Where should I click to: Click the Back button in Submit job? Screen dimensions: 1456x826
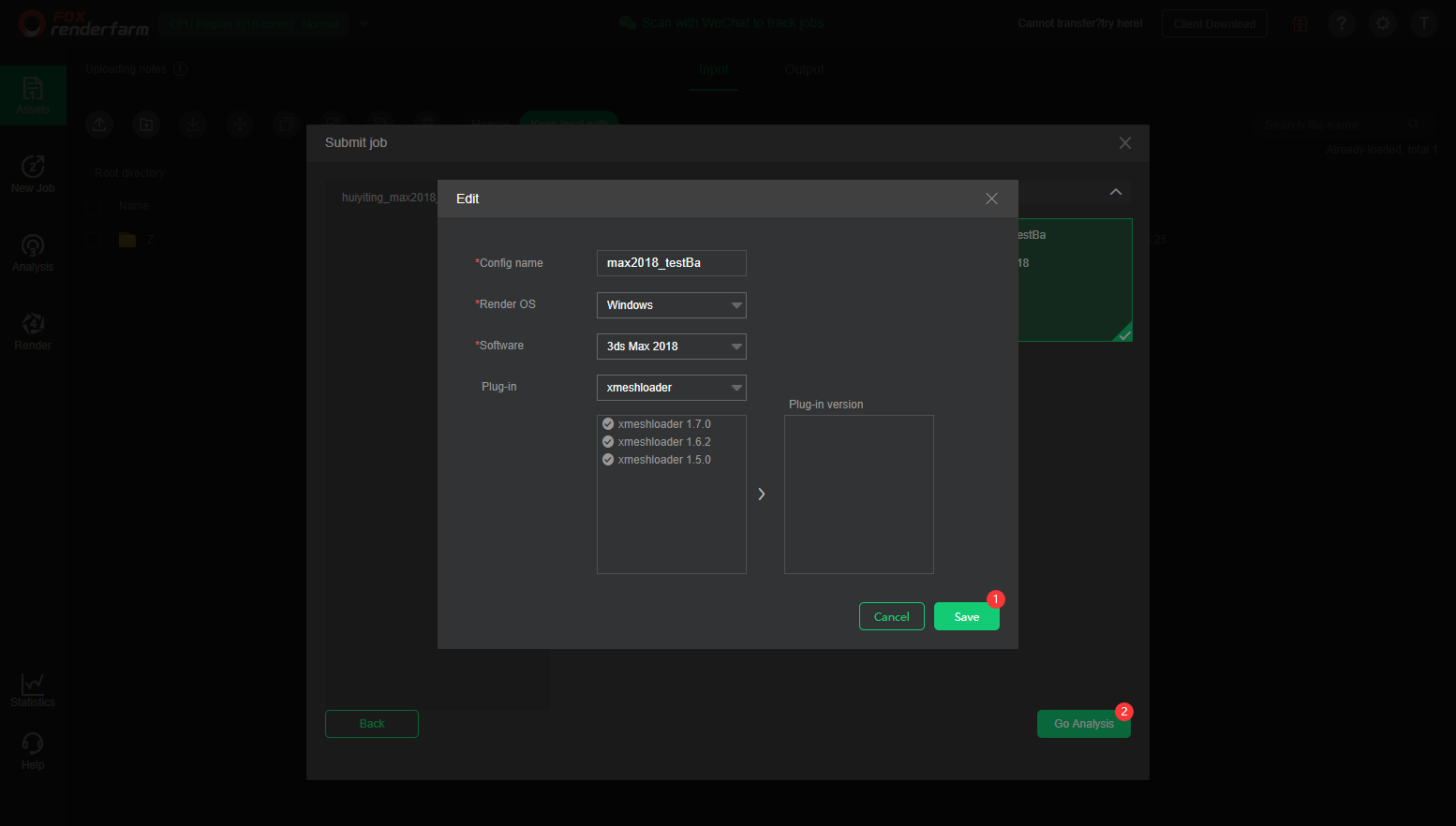(x=372, y=724)
